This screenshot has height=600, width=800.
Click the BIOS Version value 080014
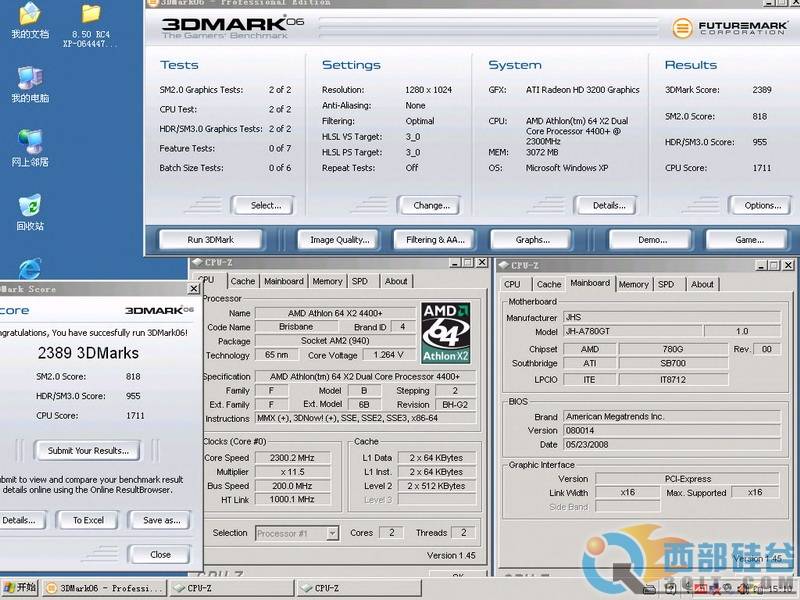pyautogui.click(x=672, y=431)
